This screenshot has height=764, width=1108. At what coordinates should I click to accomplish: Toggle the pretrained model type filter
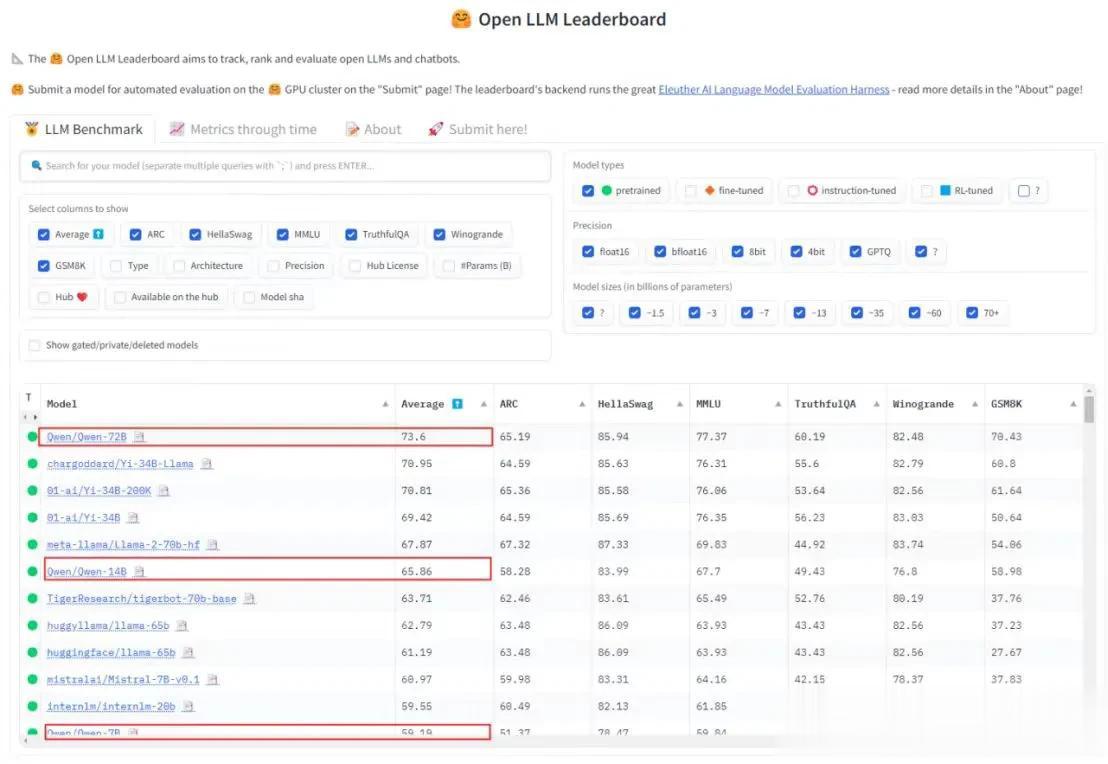point(588,191)
